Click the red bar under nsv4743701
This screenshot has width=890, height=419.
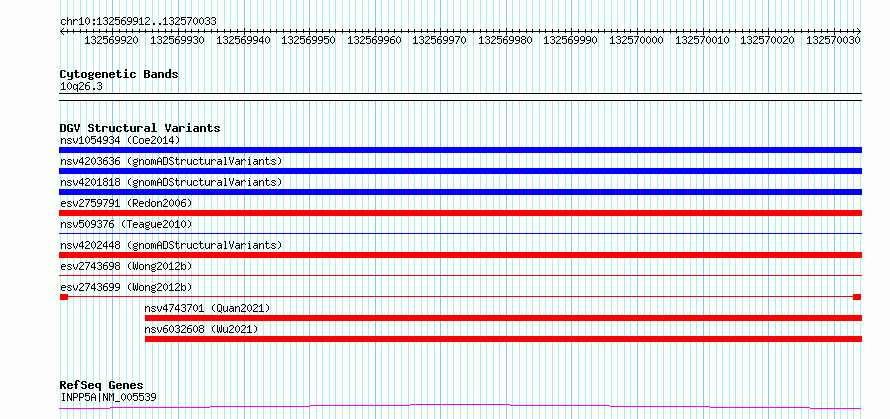pyautogui.click(x=503, y=318)
